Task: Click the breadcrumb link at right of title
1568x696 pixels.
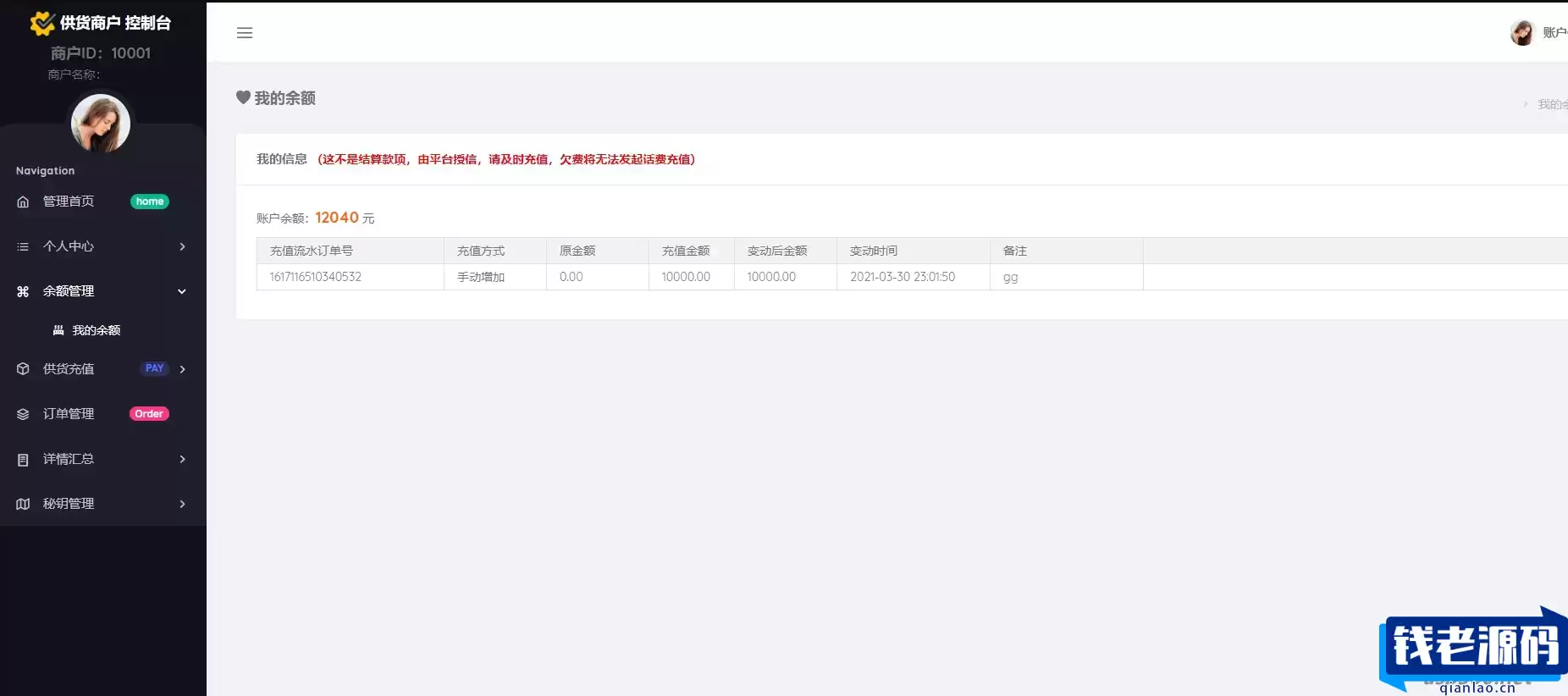Action: 1552,105
